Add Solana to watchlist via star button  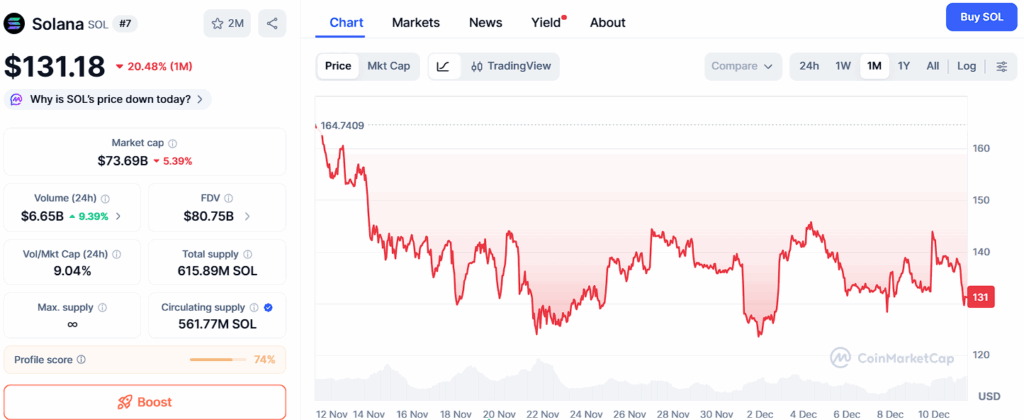tap(227, 23)
